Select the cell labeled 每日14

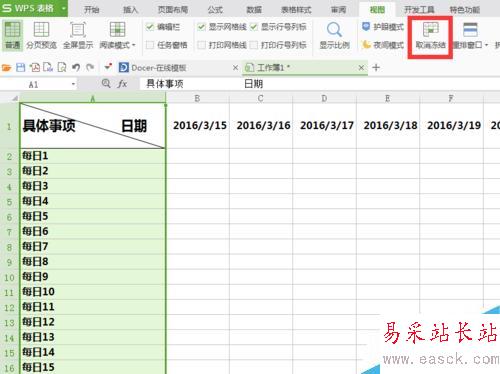click(x=93, y=352)
